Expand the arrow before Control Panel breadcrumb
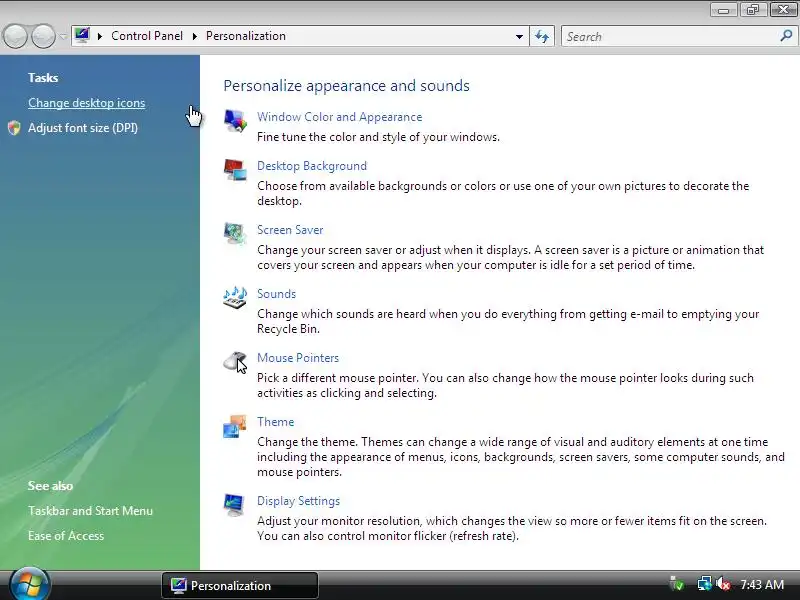Image resolution: width=800 pixels, height=600 pixels. tap(99, 36)
